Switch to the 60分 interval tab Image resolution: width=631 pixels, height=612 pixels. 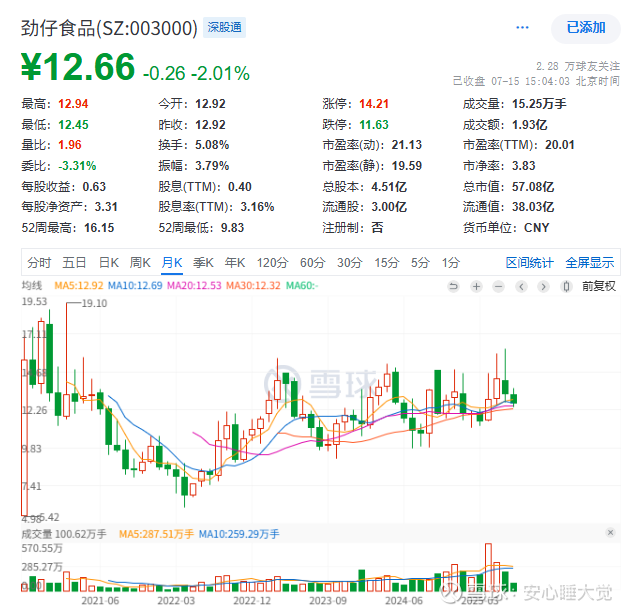pyautogui.click(x=312, y=263)
